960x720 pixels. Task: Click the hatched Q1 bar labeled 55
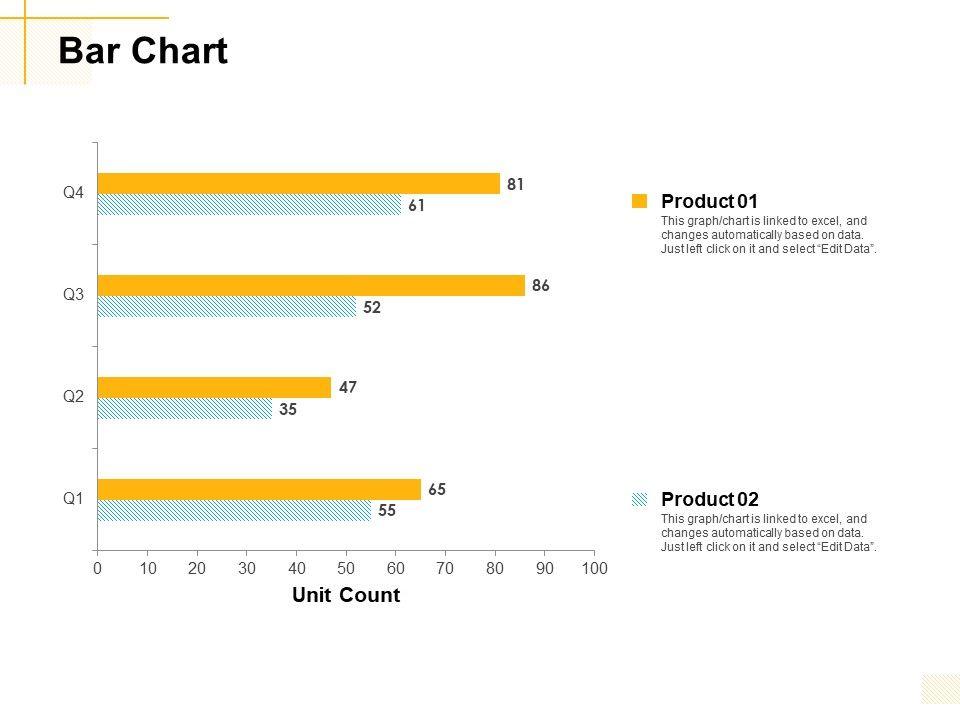pos(234,510)
